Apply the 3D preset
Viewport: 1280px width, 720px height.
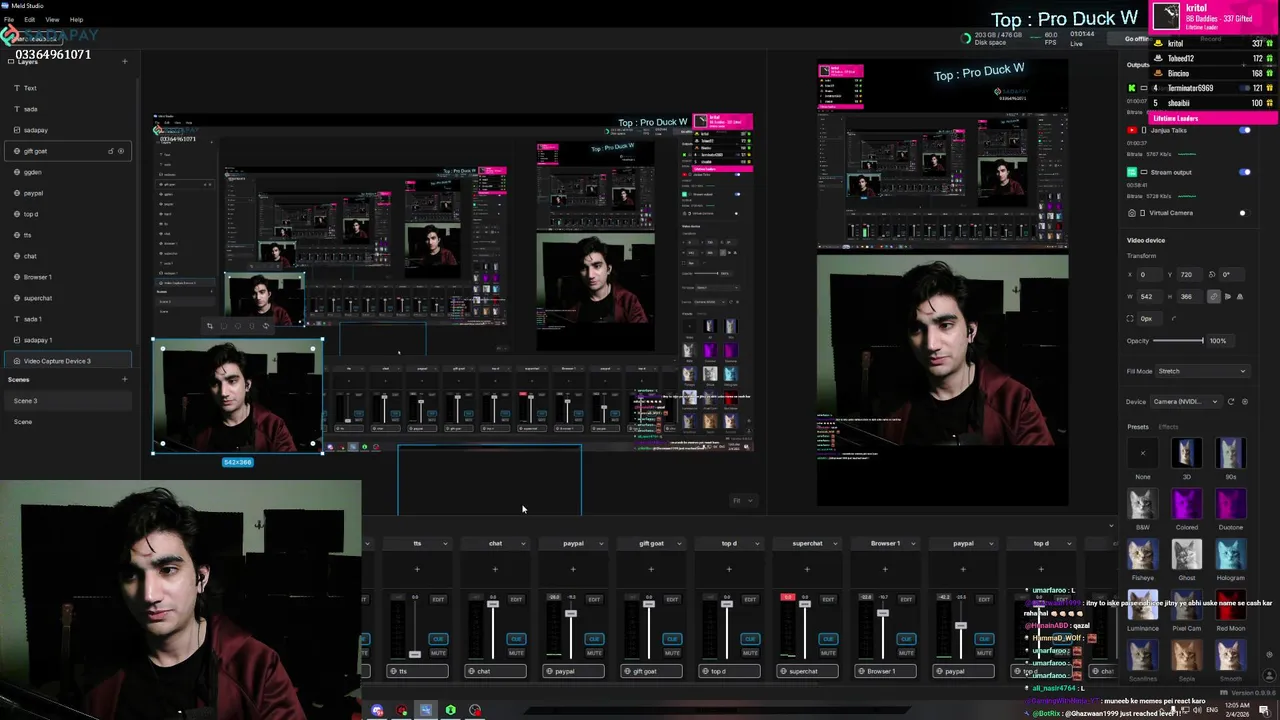[x=1187, y=453]
